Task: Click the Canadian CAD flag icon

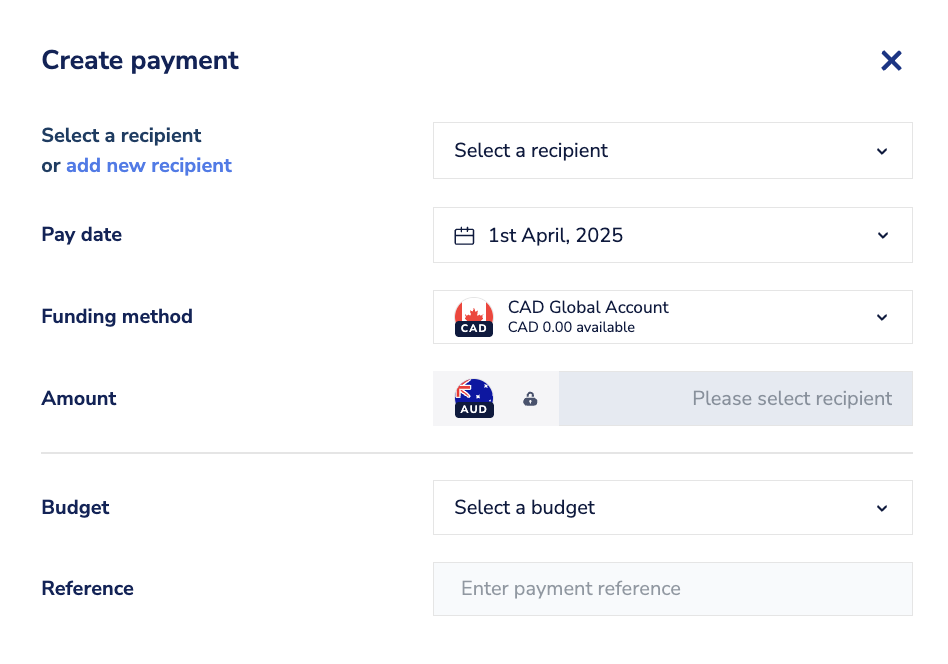Action: coord(474,317)
